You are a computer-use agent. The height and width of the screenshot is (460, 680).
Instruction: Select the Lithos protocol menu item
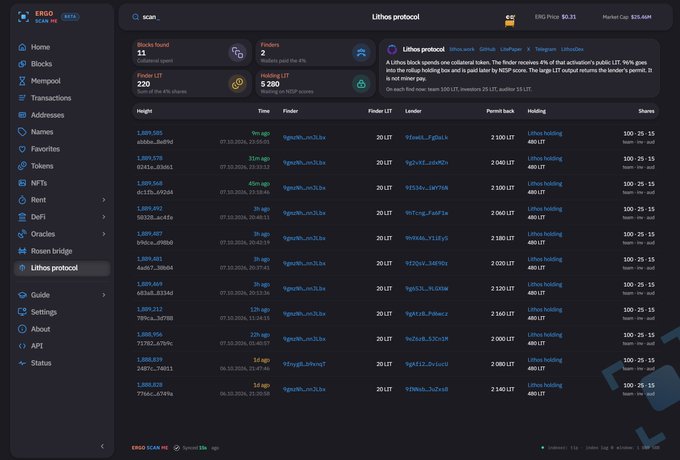(62, 268)
